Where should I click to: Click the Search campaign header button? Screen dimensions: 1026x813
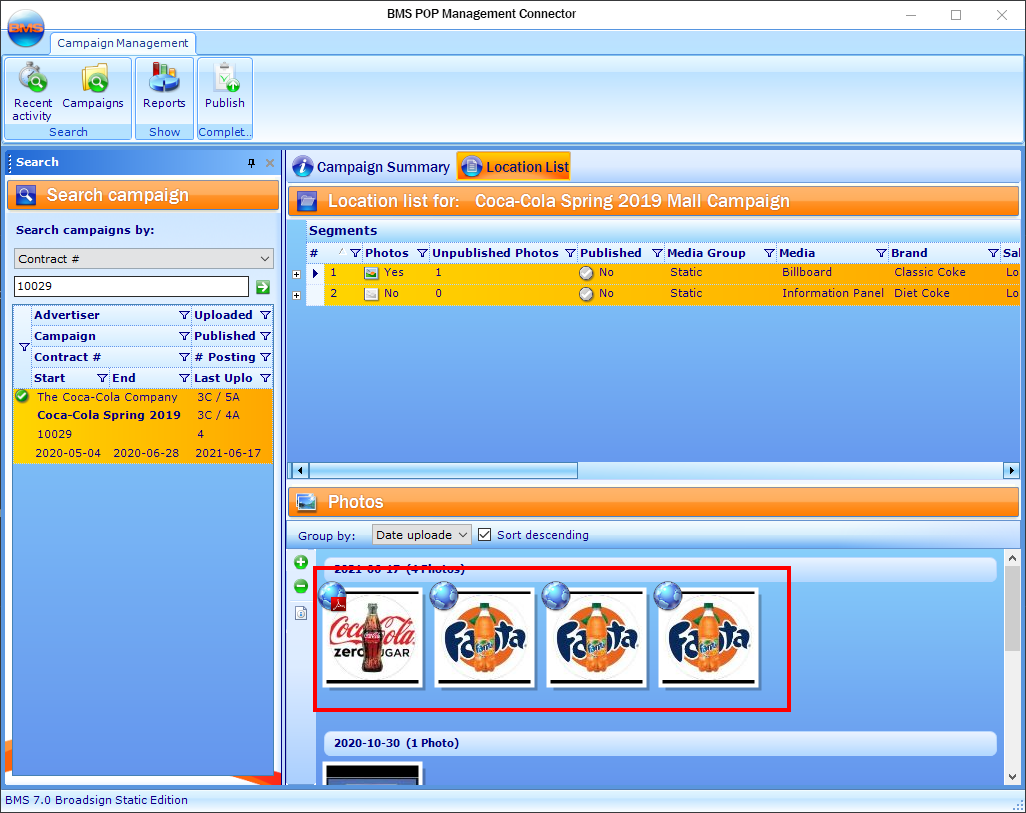click(x=143, y=195)
